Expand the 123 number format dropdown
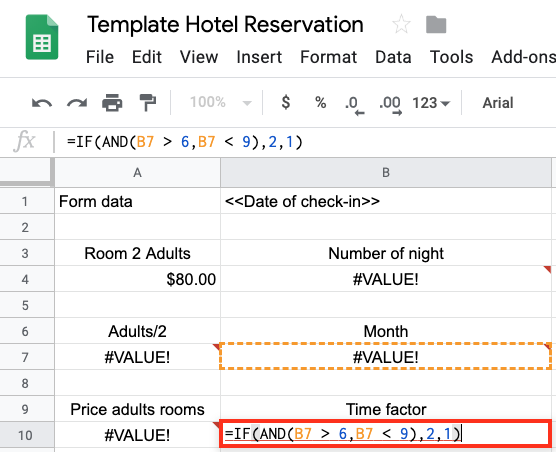Screen dimensions: 556x452 pos(431,103)
